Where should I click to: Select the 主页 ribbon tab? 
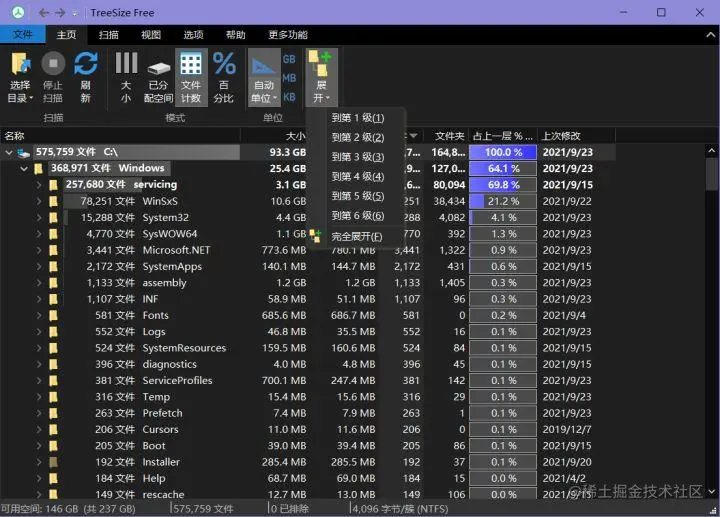coord(67,34)
